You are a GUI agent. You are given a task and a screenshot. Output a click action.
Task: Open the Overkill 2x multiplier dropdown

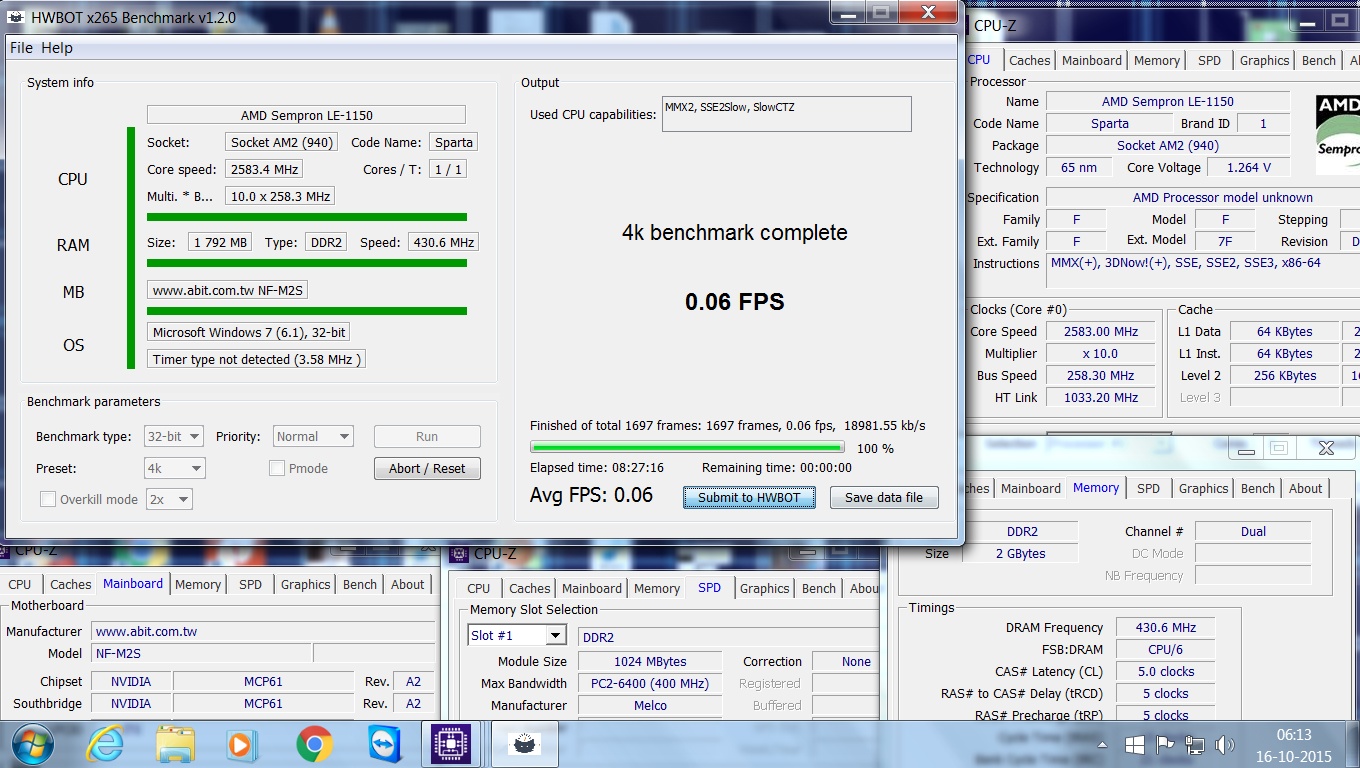tap(169, 499)
